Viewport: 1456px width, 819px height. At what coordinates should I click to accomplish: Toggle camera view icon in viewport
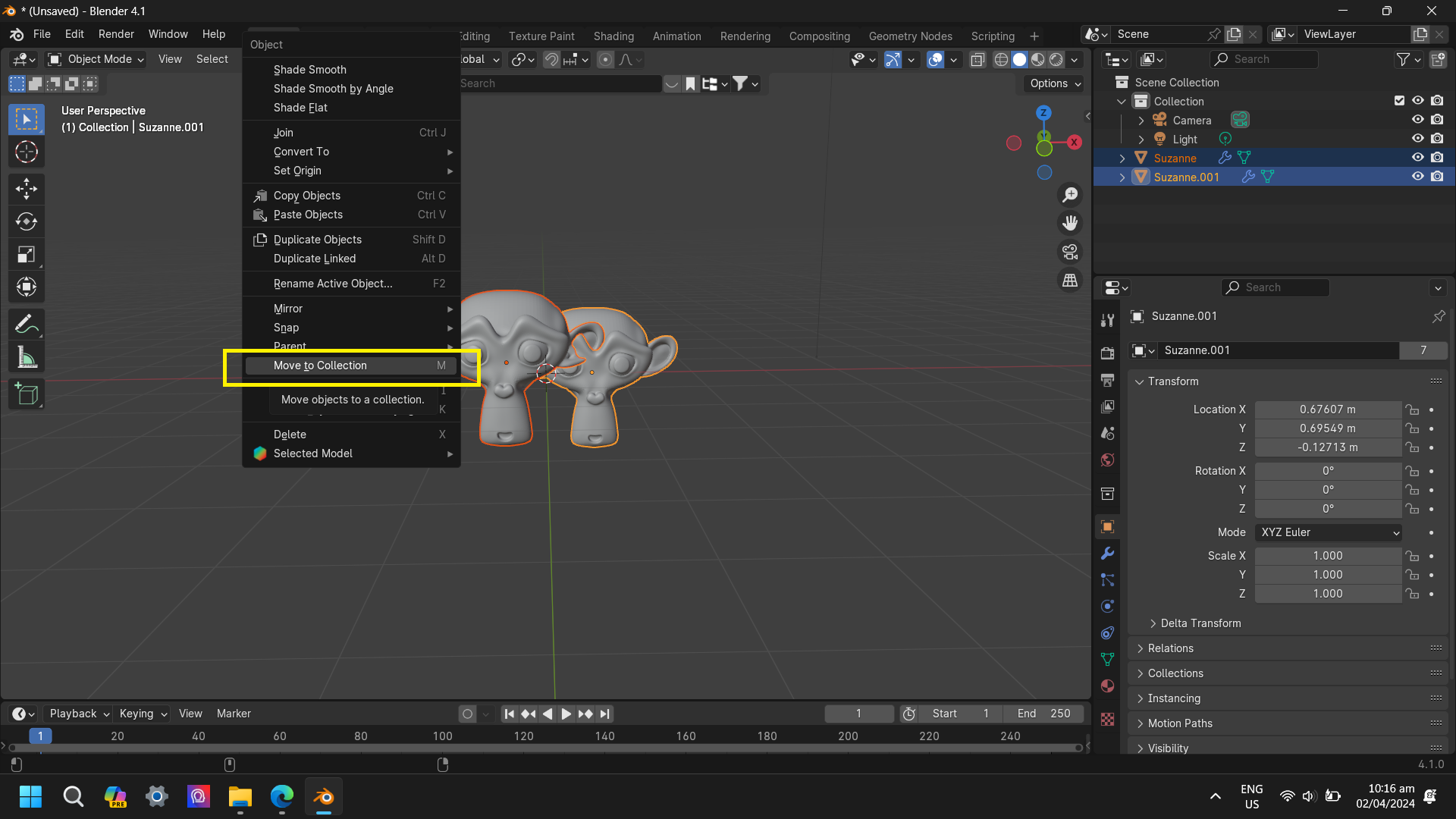point(1070,252)
